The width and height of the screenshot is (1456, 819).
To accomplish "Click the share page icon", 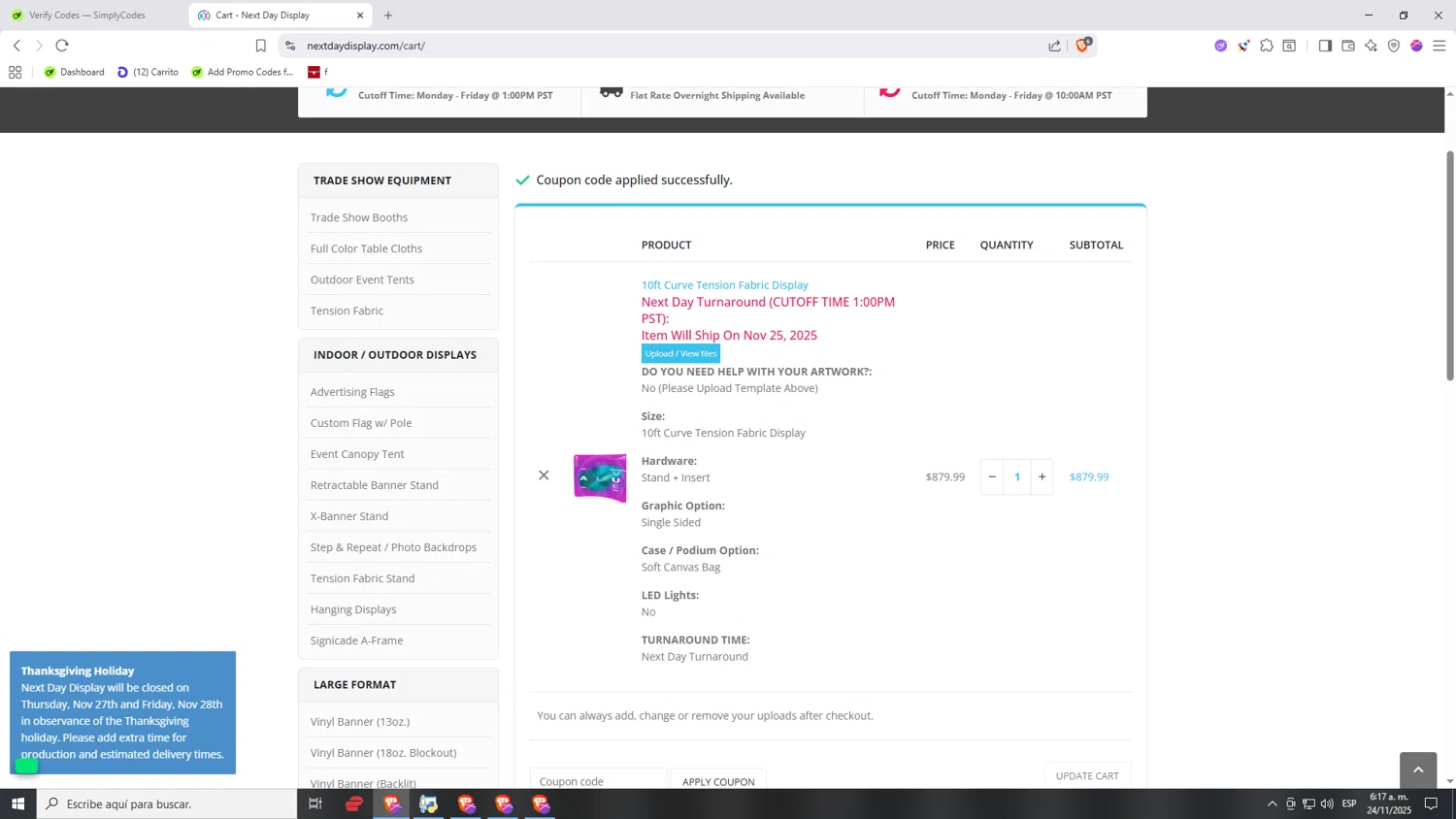I will click(x=1055, y=46).
